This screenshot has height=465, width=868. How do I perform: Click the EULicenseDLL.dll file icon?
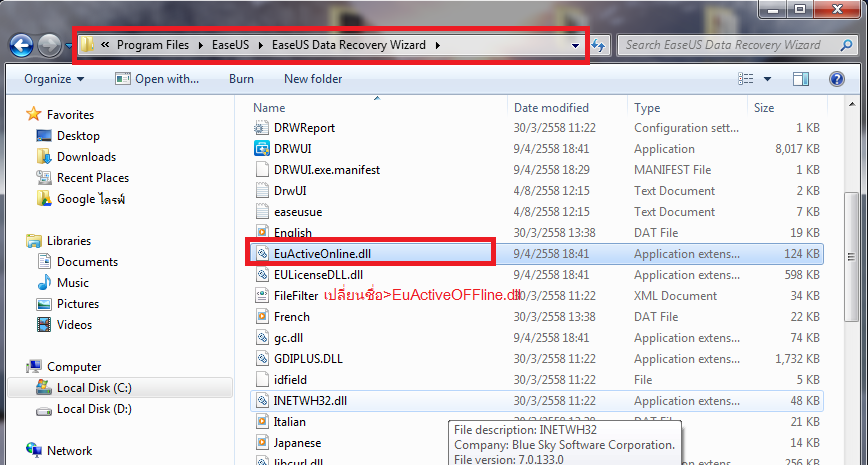click(262, 275)
